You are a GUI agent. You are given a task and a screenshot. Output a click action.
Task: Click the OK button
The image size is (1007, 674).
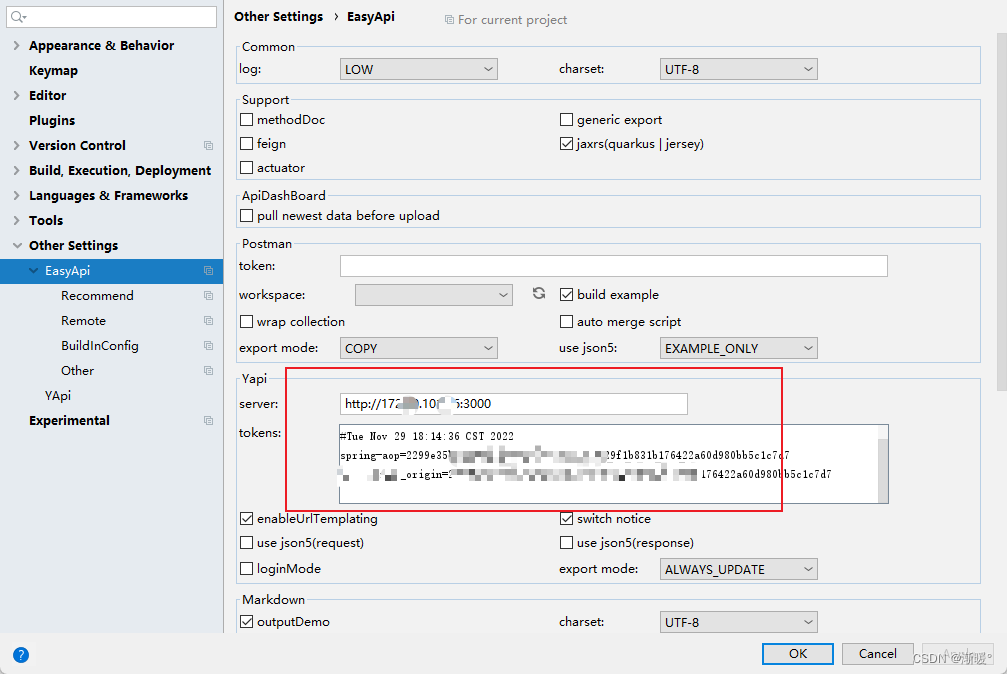click(798, 653)
